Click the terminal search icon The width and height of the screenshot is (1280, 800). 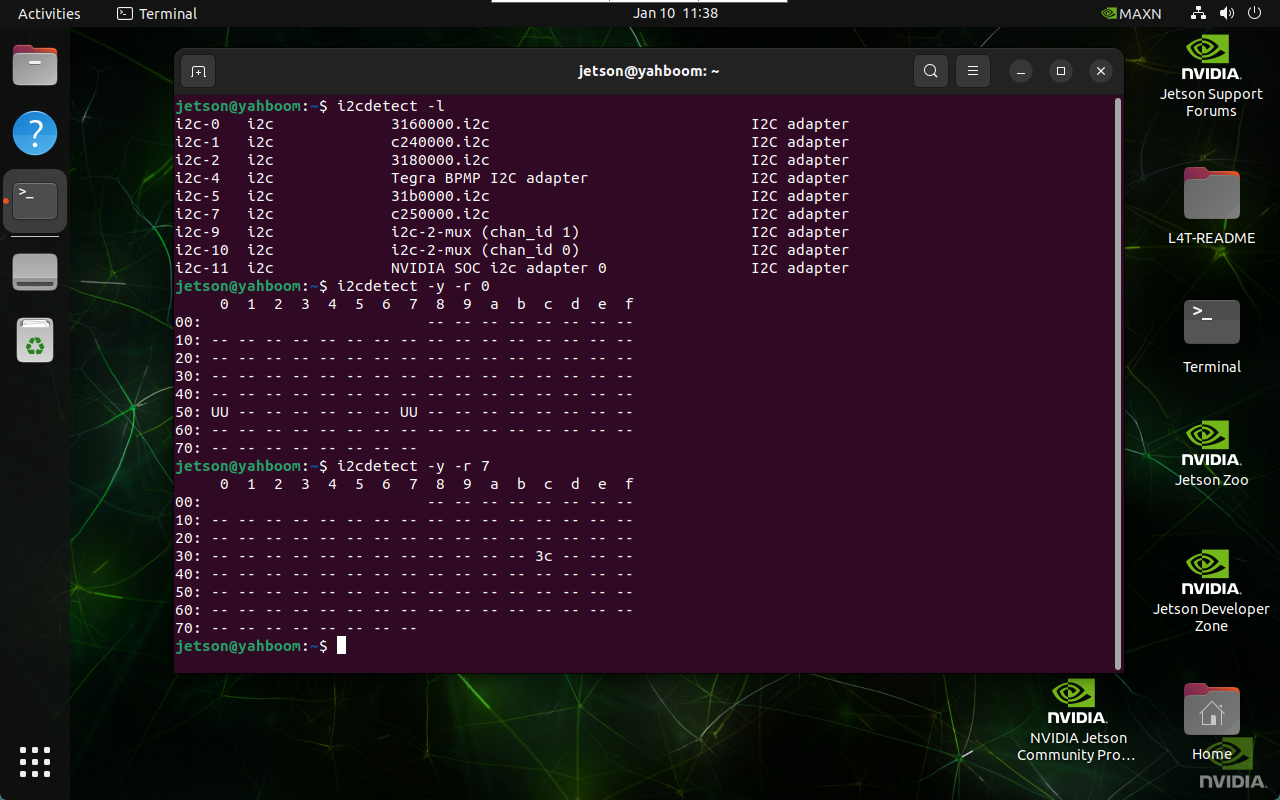[930, 71]
